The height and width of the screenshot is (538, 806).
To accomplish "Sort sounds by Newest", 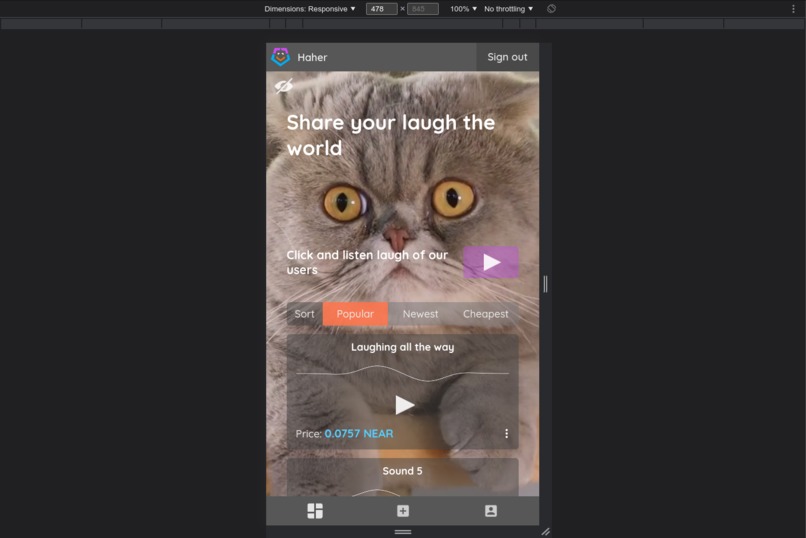I will (420, 314).
